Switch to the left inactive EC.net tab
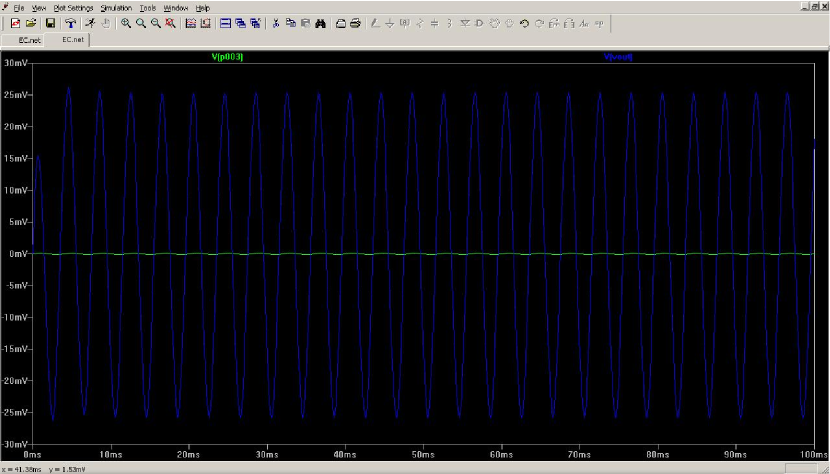Screen dimensions: 830x474 (29, 39)
